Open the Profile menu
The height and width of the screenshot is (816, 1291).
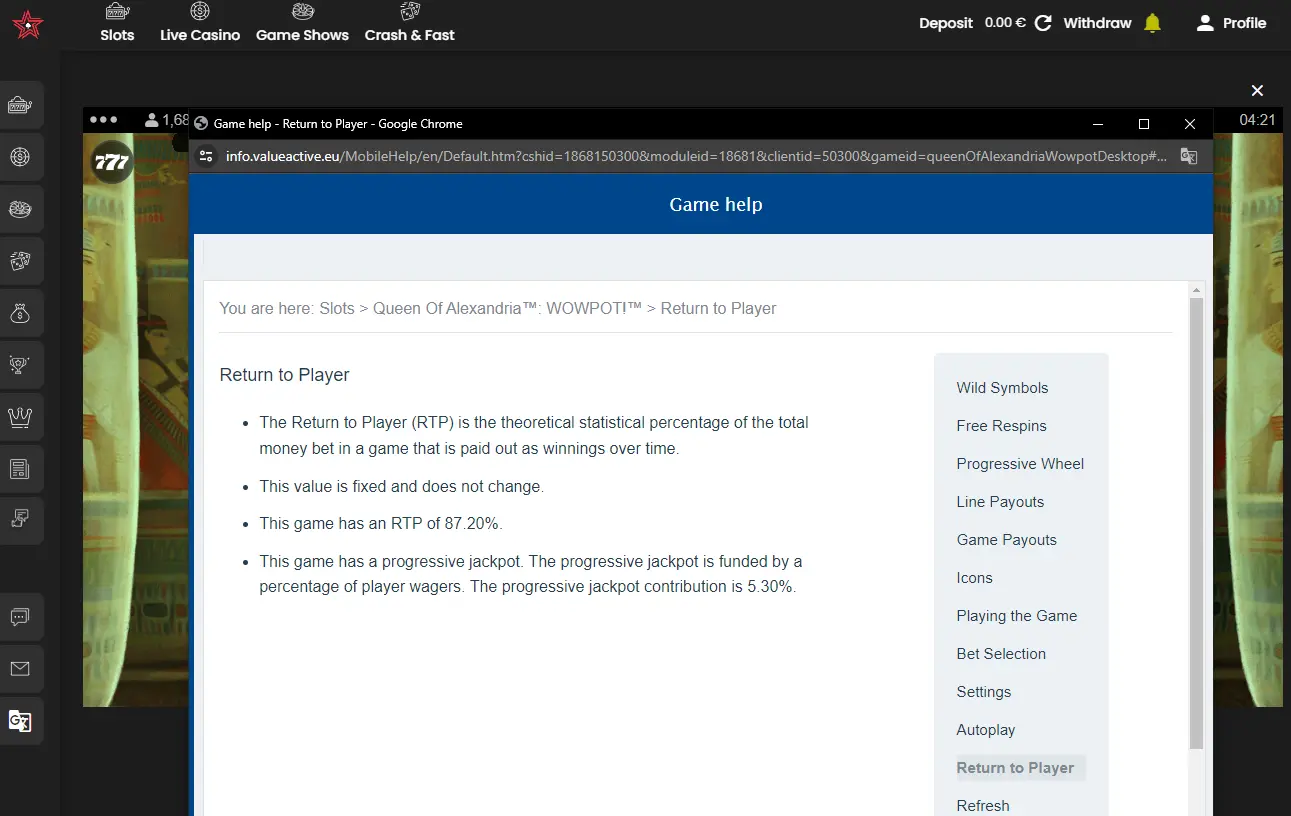coord(1232,23)
